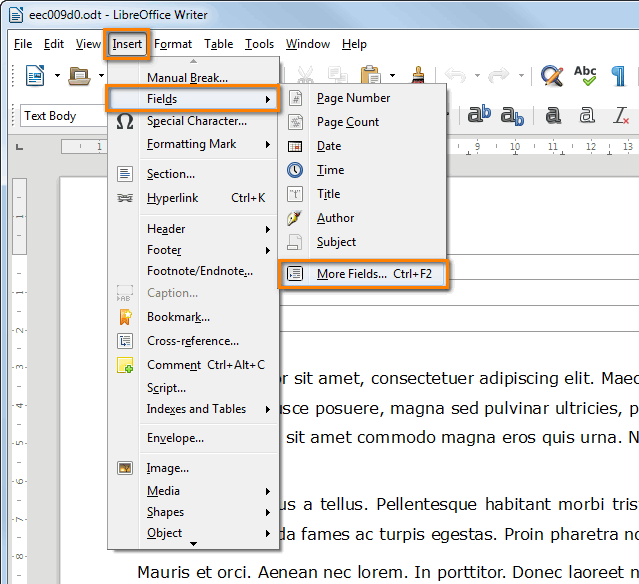Click the Time clock icon
639x584 pixels.
295,170
